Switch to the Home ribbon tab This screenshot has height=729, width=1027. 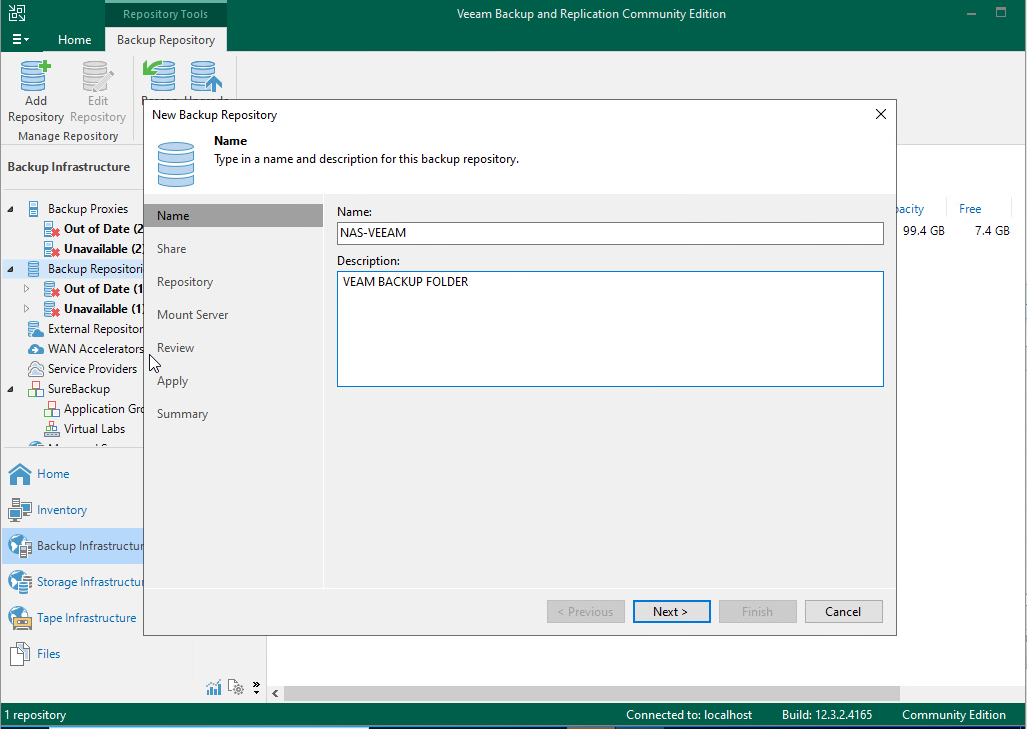tap(75, 40)
